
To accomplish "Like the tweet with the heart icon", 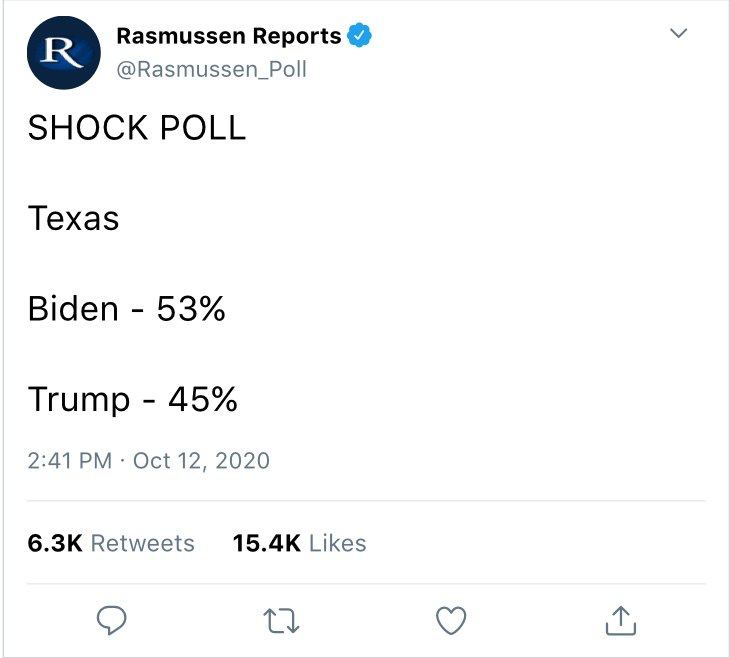I will [452, 620].
